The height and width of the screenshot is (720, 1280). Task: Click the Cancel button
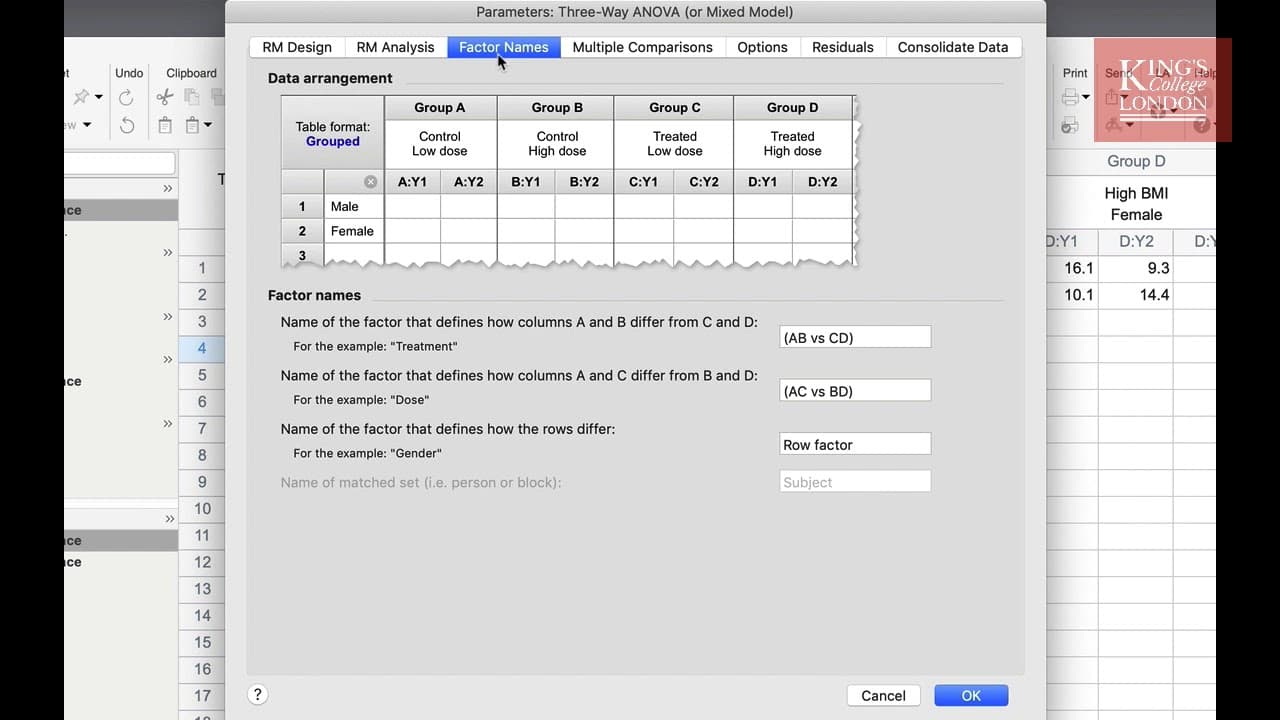point(883,696)
